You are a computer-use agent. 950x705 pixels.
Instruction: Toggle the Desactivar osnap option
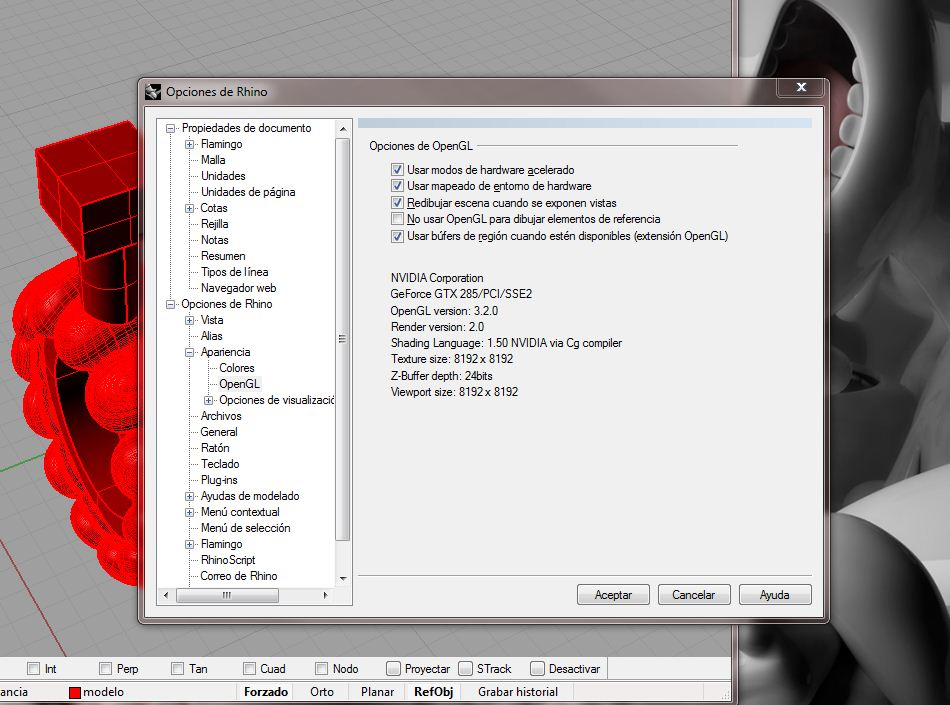tap(537, 669)
